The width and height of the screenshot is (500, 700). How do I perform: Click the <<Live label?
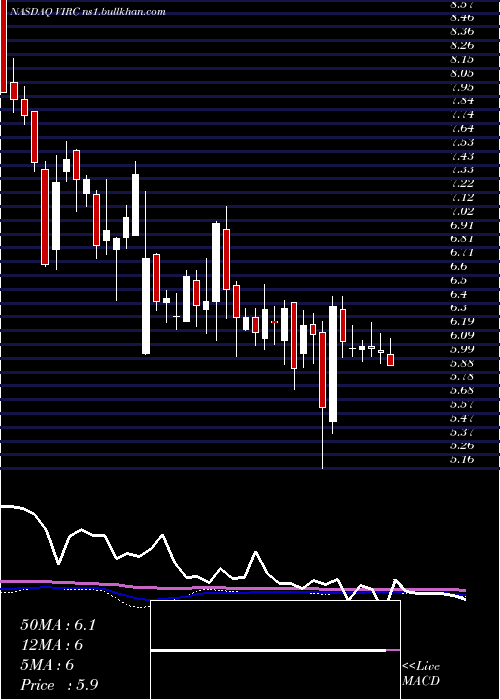coord(421,667)
